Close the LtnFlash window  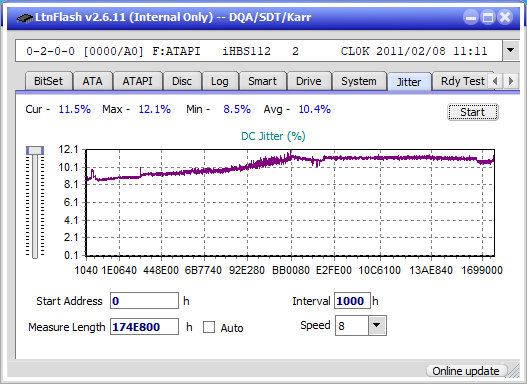505,17
